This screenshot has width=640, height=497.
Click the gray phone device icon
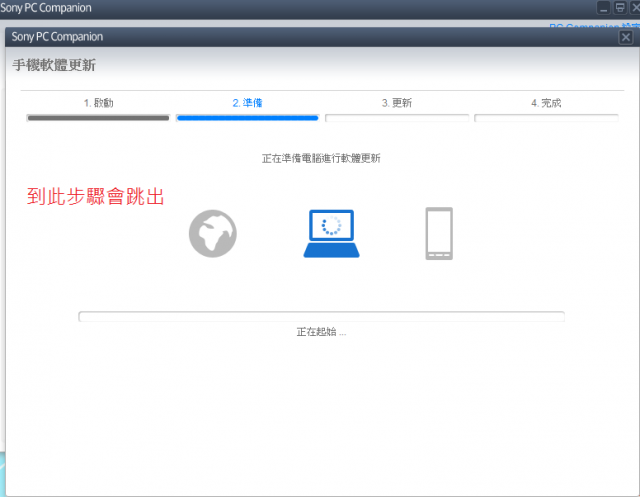(439, 233)
